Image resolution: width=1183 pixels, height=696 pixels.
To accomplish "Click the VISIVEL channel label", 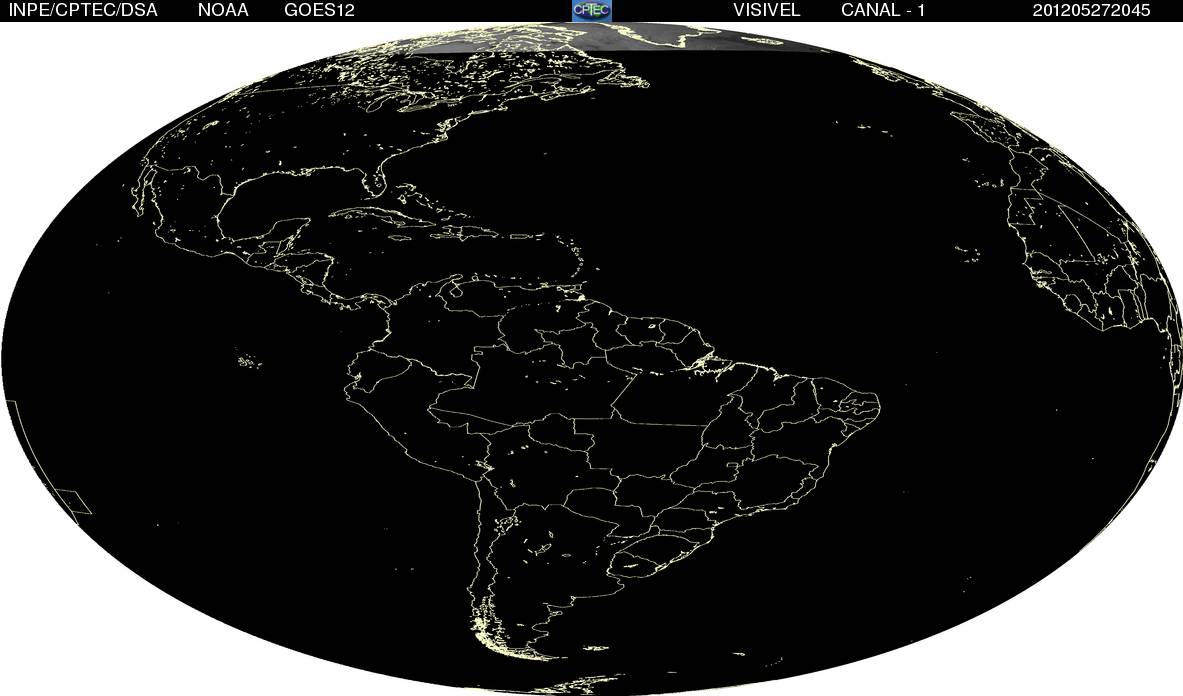I will coord(767,11).
